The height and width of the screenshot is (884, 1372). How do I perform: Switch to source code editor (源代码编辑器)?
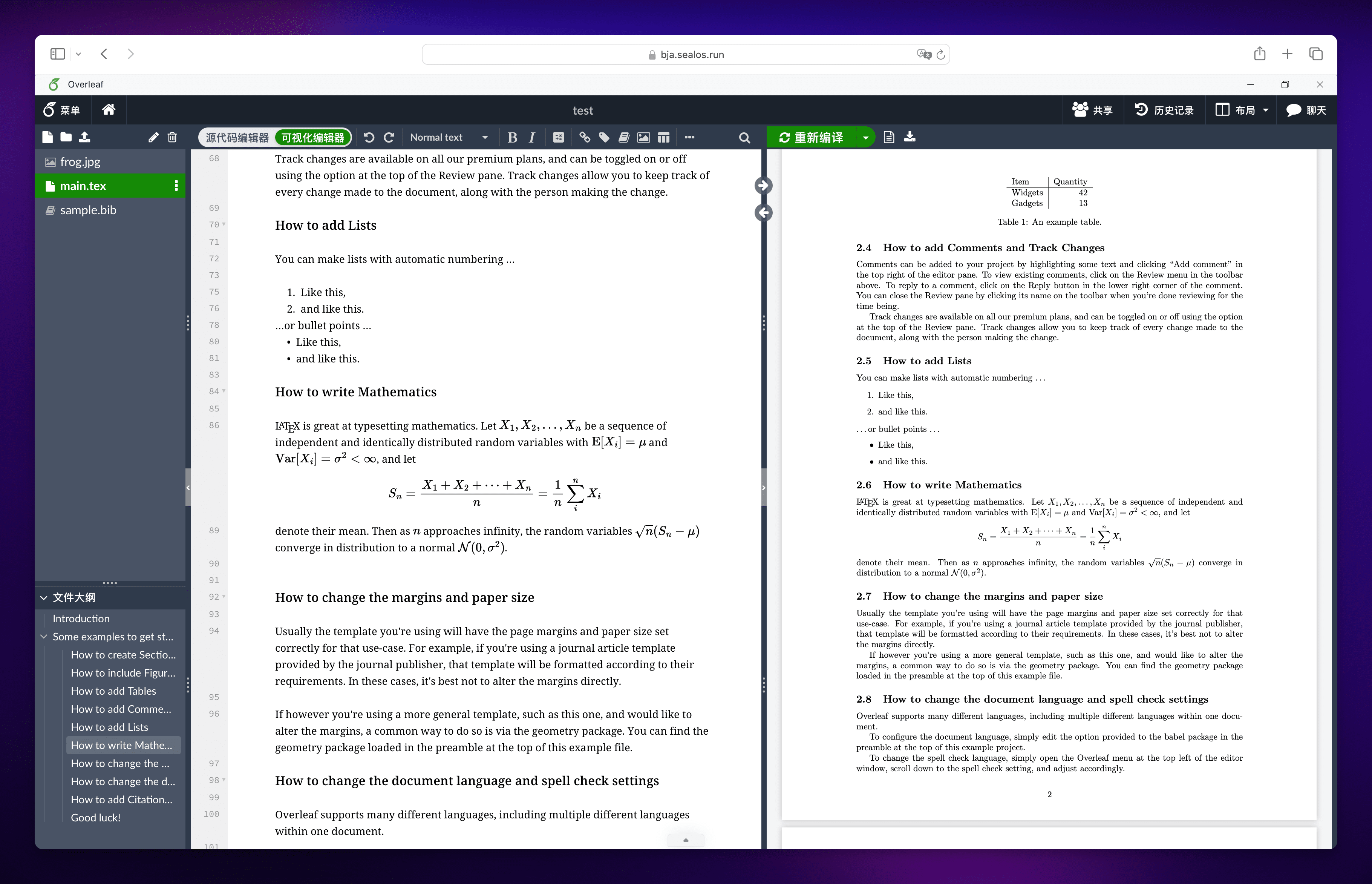pos(237,137)
